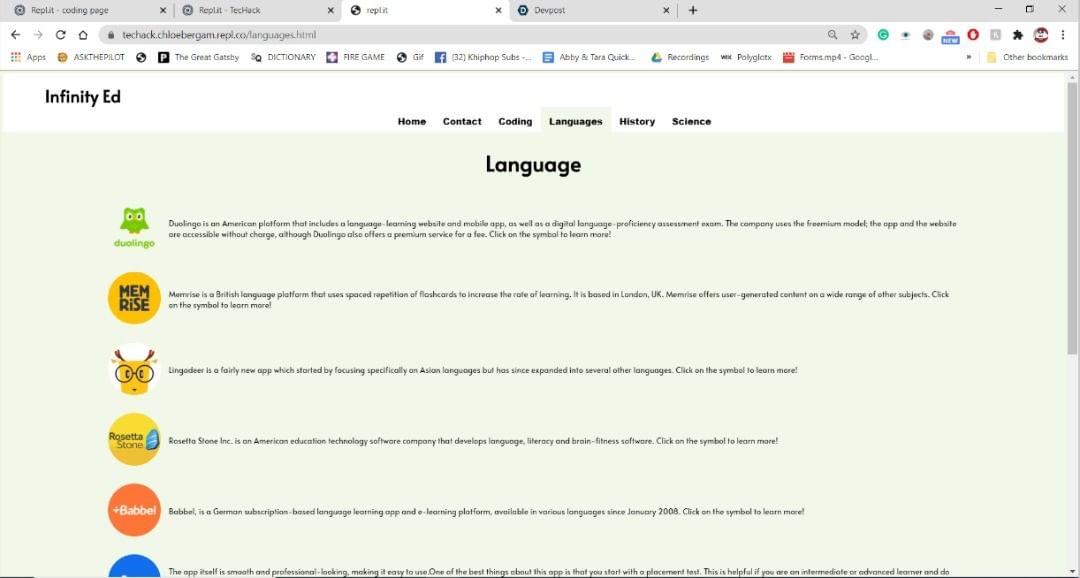The height and width of the screenshot is (578, 1080).
Task: Click the Rosetta Stone logo
Action: (x=134, y=440)
